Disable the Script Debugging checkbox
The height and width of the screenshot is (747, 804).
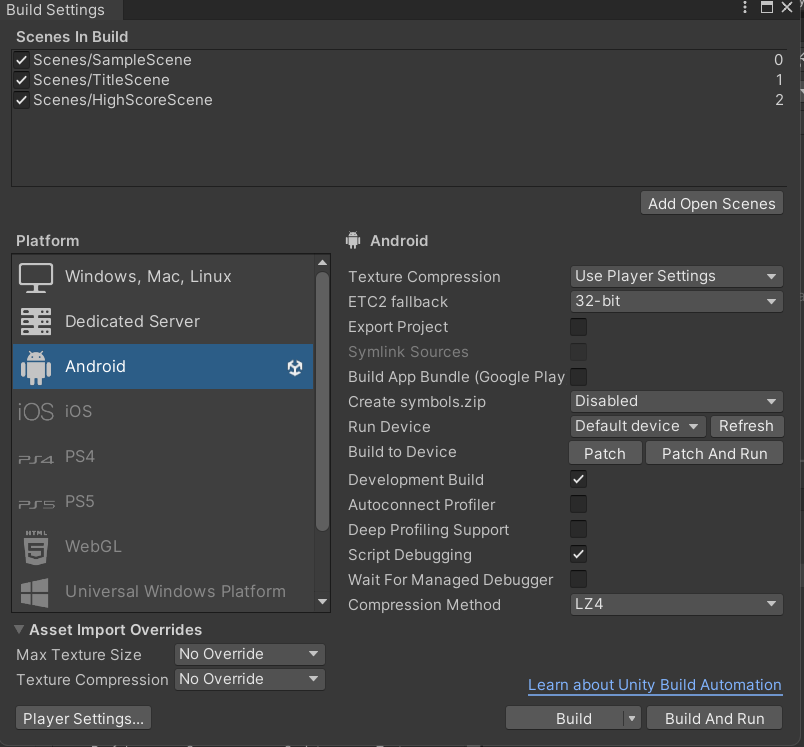click(x=578, y=554)
